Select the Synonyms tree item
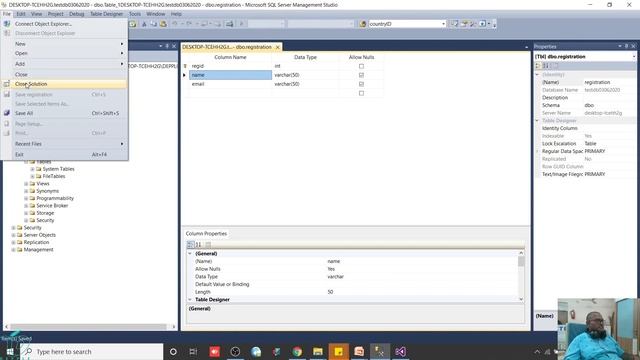This screenshot has width=640, height=360. click(x=47, y=191)
